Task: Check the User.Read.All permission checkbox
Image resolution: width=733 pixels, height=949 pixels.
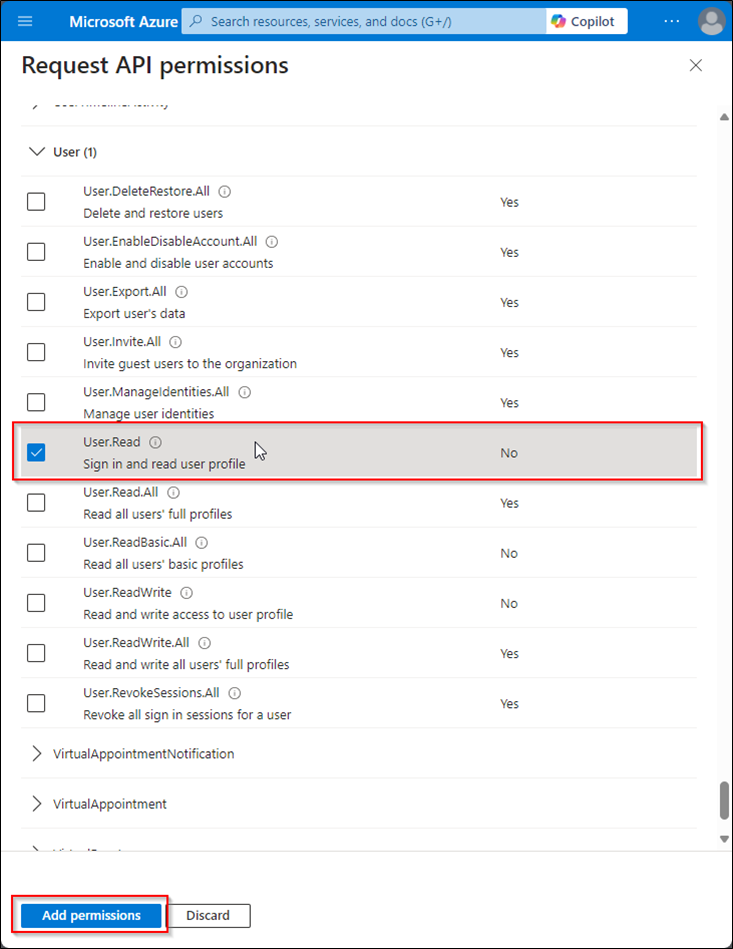Action: 36,503
